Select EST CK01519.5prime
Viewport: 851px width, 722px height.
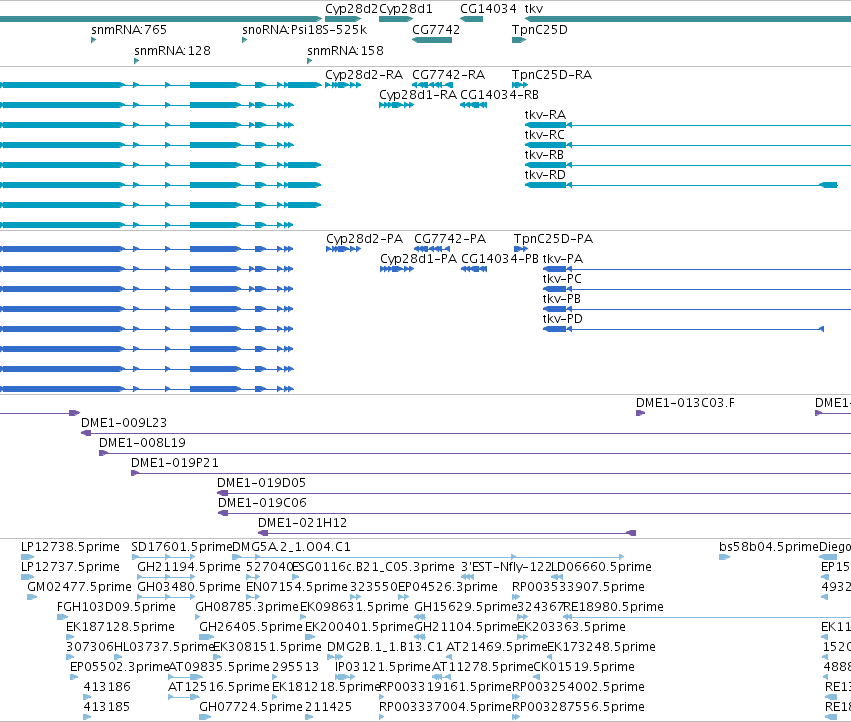tap(536, 677)
